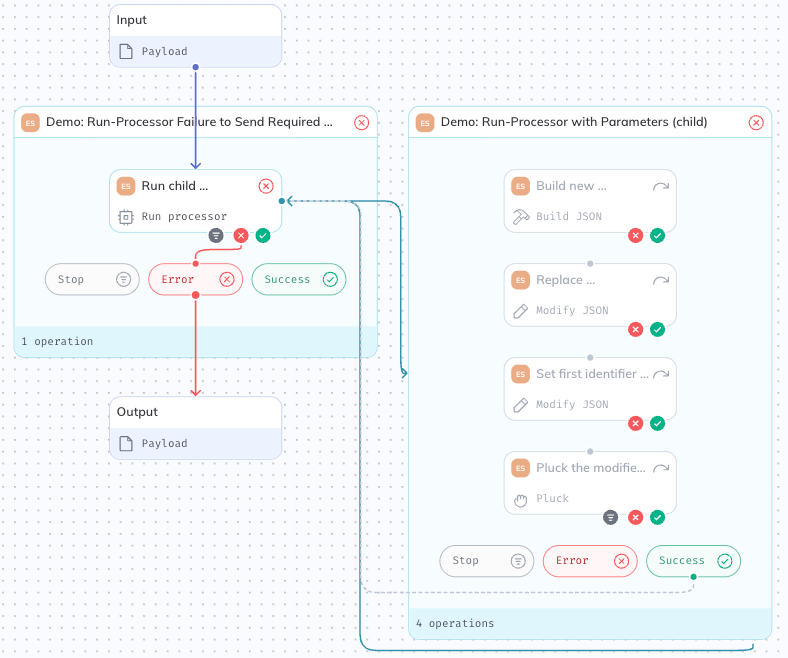Click the ES badge on the Failure to Send Required group
Screen dimensions: 788x658
(x=30, y=123)
